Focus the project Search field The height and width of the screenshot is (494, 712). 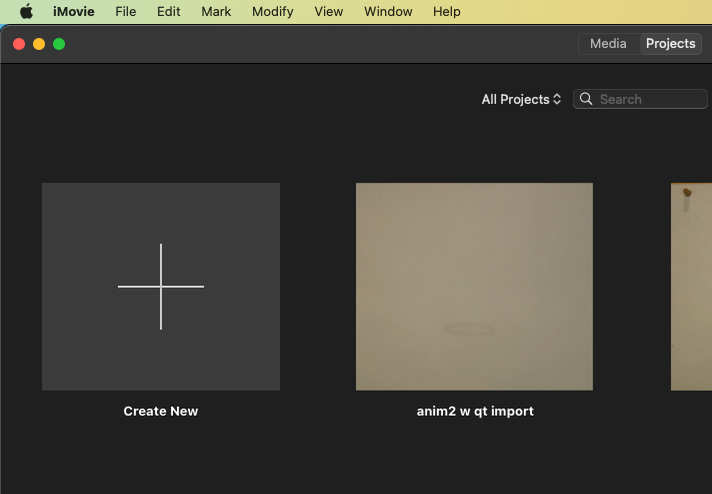pos(640,99)
